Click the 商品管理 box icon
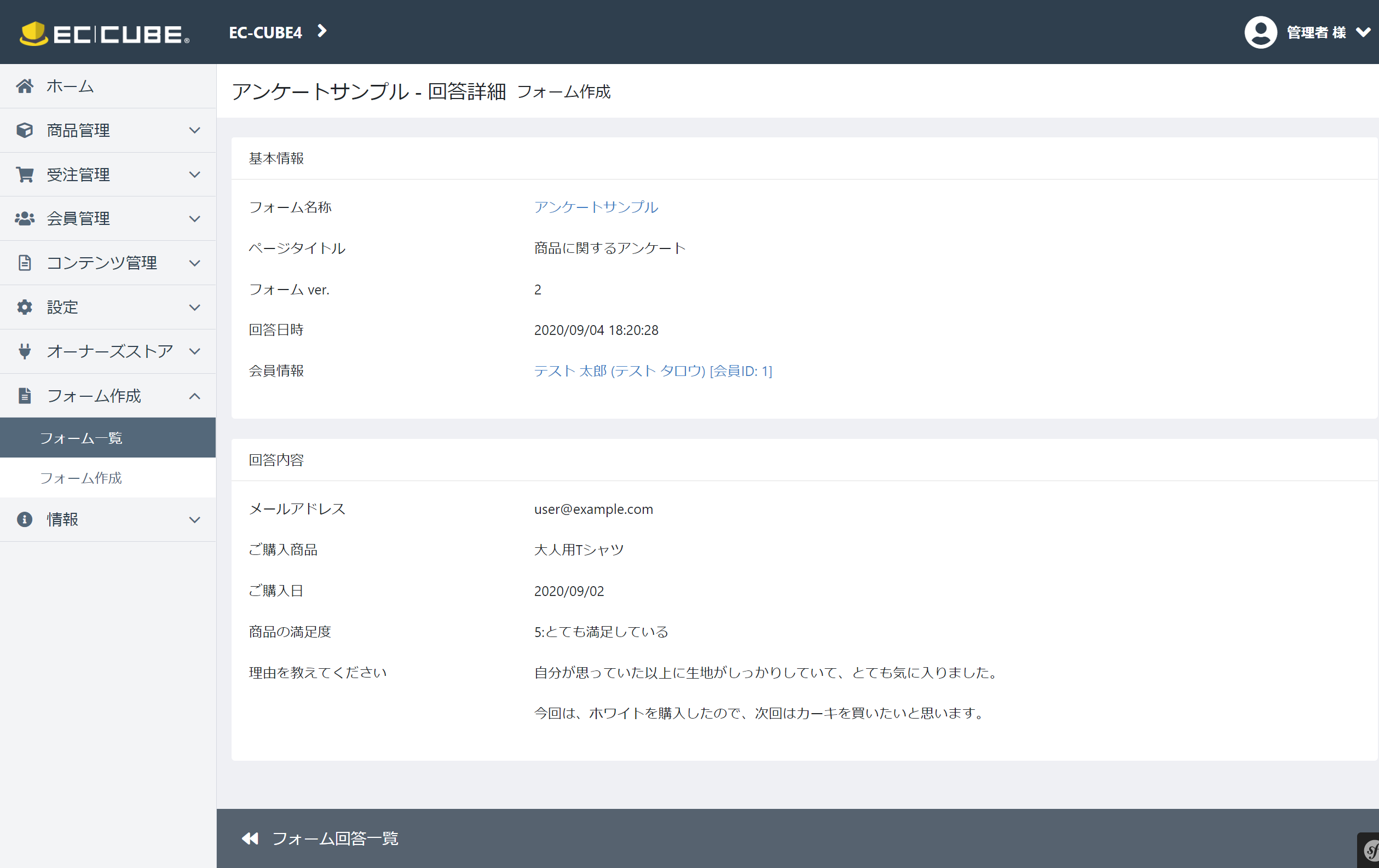The image size is (1379, 868). (25, 130)
